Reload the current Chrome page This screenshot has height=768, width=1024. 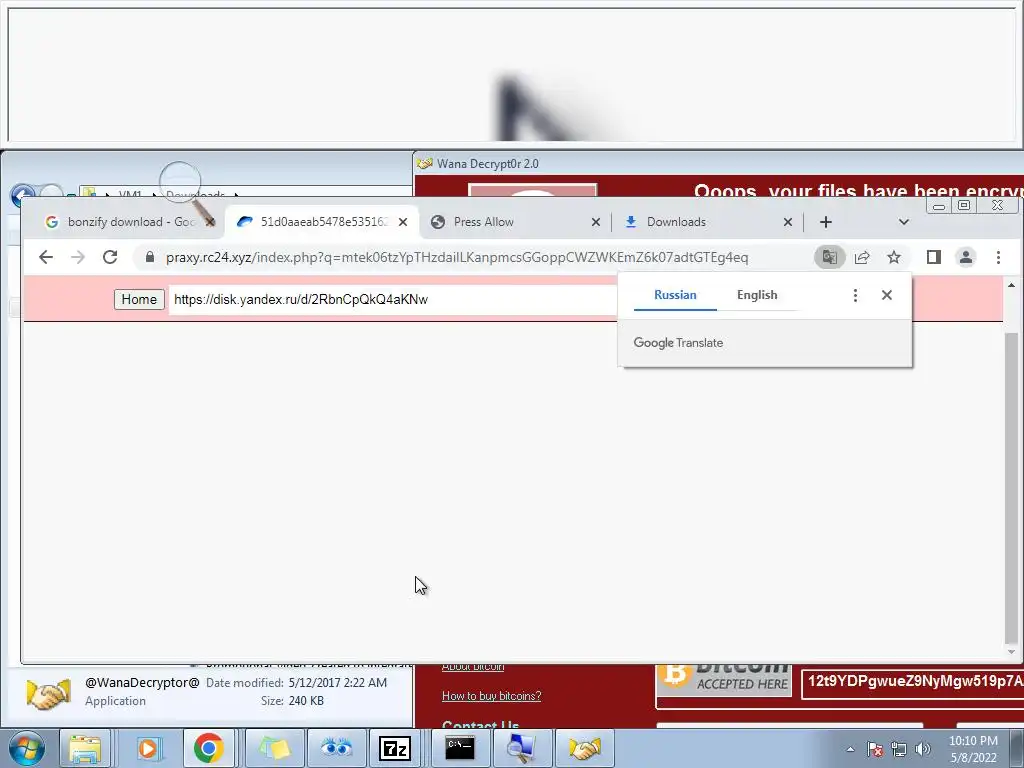coord(110,257)
